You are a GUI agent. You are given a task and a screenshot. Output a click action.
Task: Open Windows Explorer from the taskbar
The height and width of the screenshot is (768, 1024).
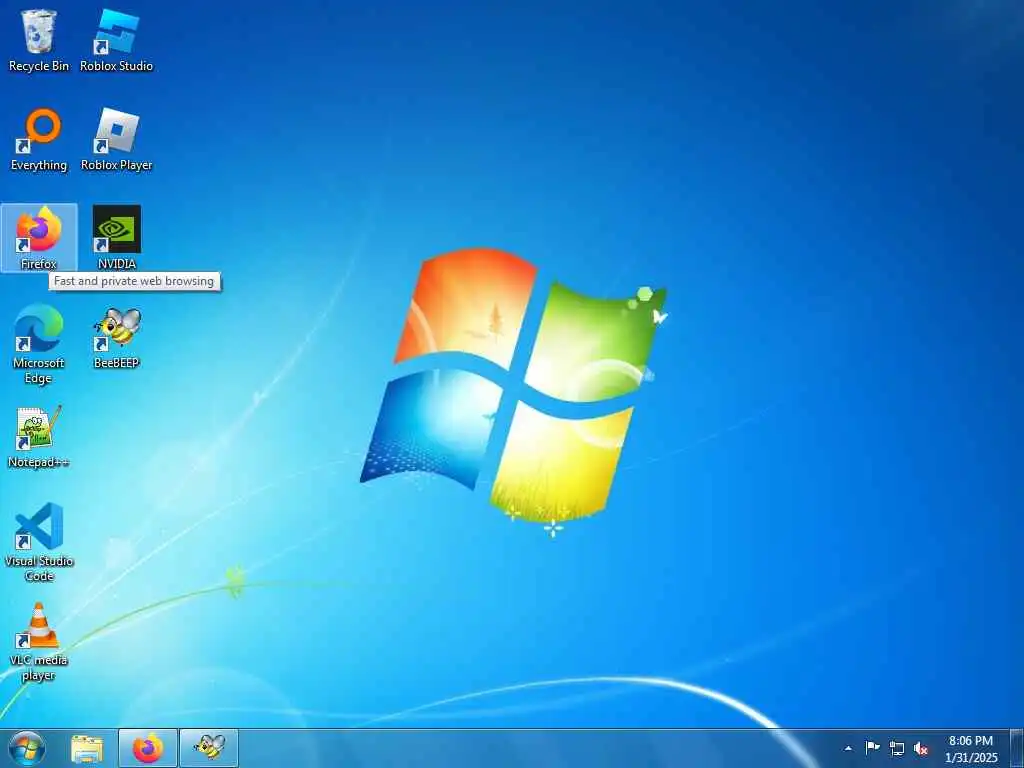[87, 749]
